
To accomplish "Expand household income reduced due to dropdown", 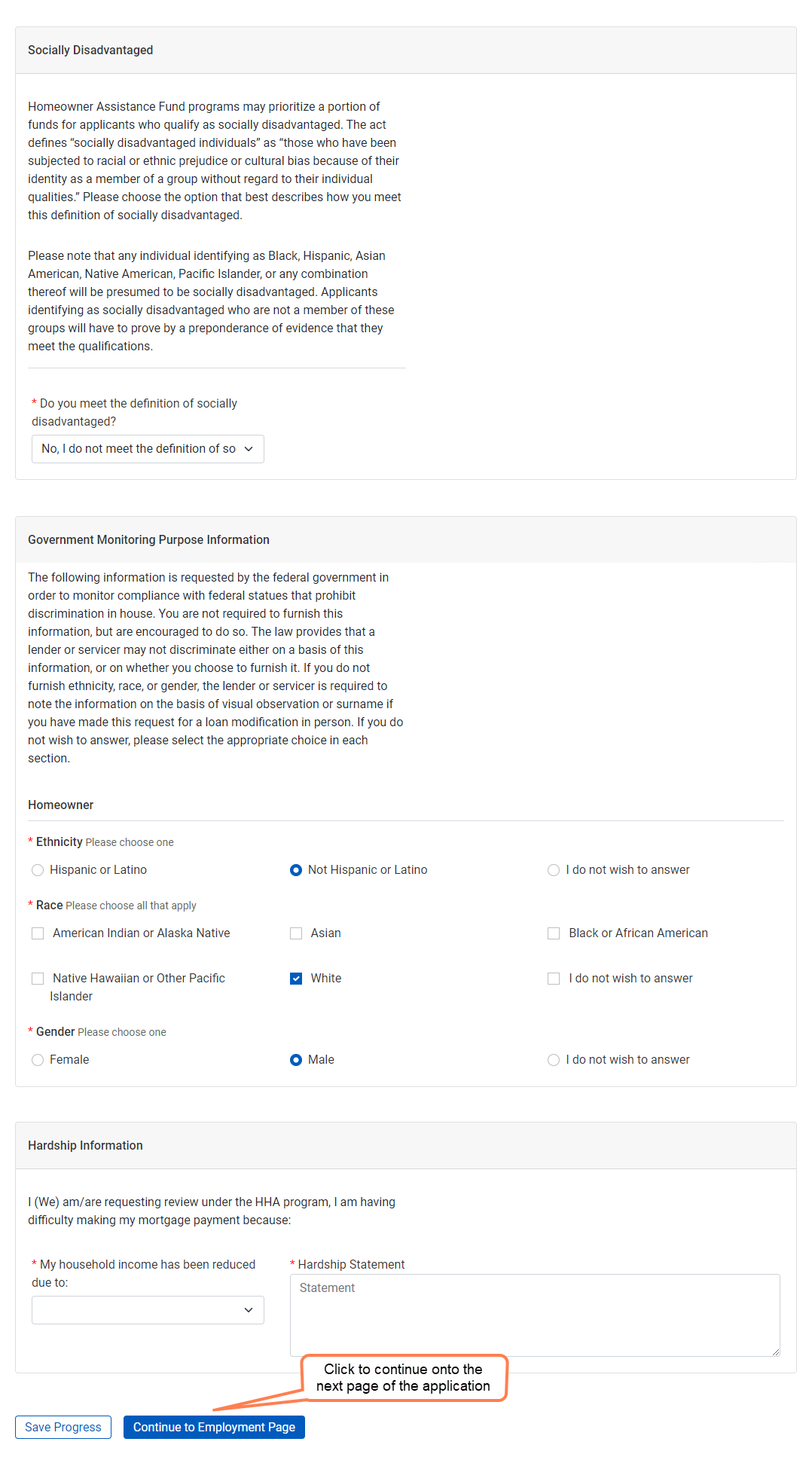I will [x=147, y=1310].
